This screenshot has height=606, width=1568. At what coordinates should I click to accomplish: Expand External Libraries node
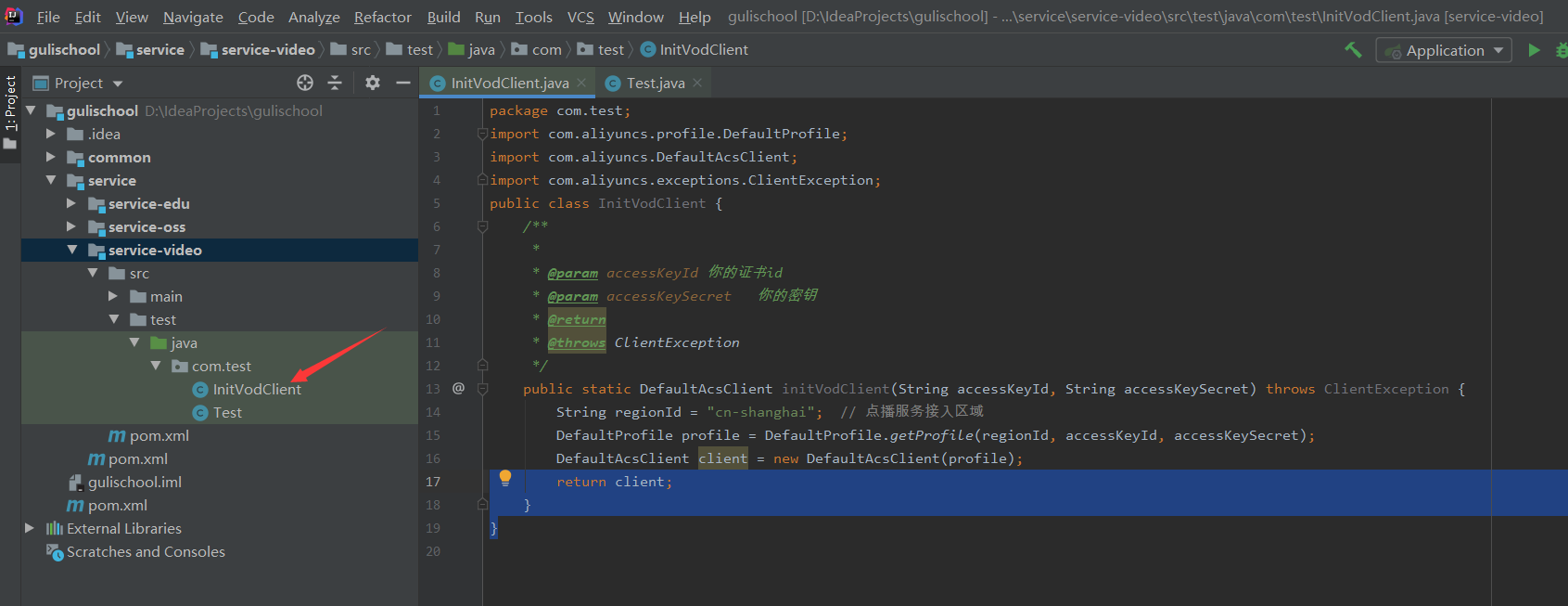pos(30,528)
